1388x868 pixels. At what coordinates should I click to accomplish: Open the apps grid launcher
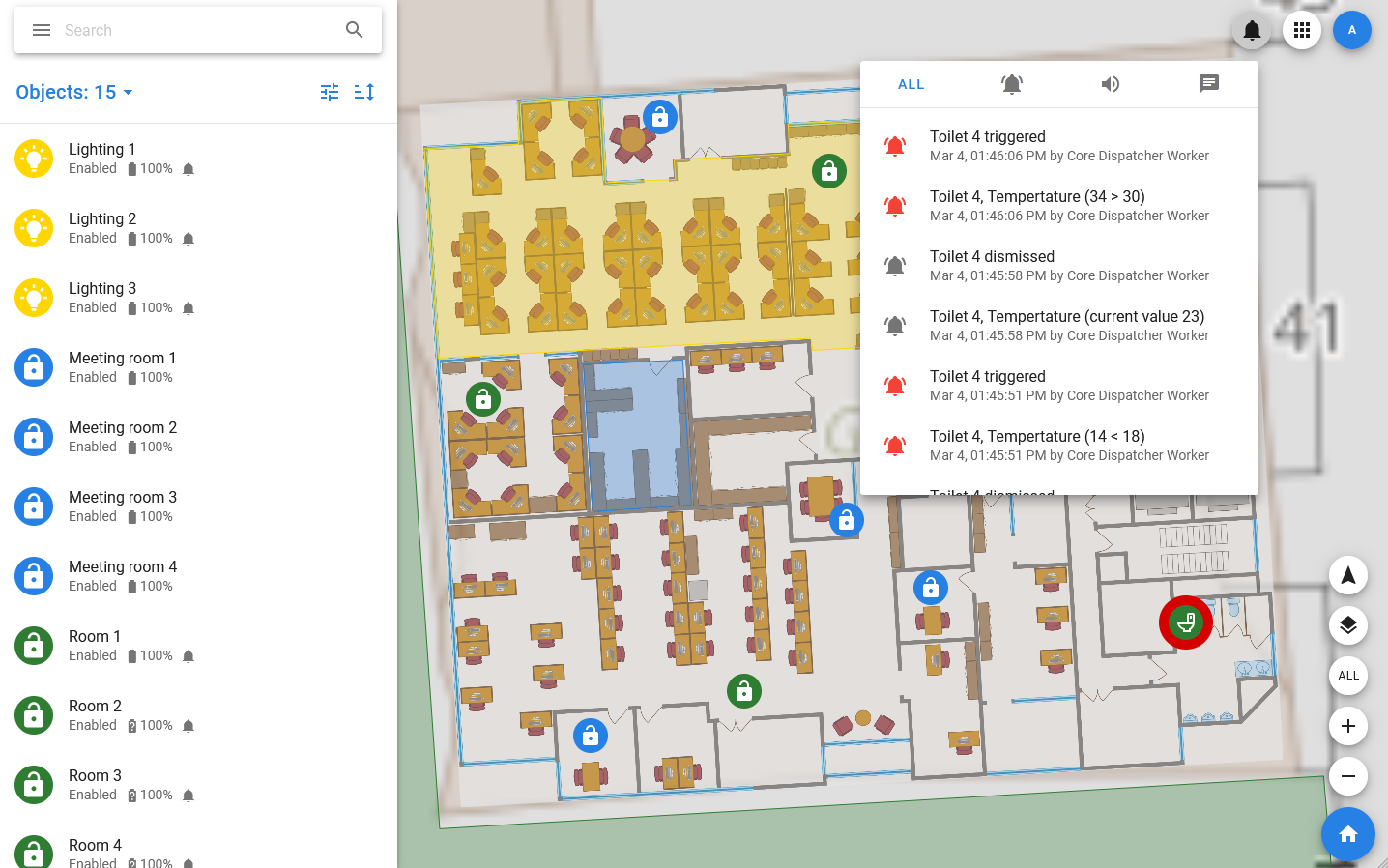pyautogui.click(x=1302, y=30)
